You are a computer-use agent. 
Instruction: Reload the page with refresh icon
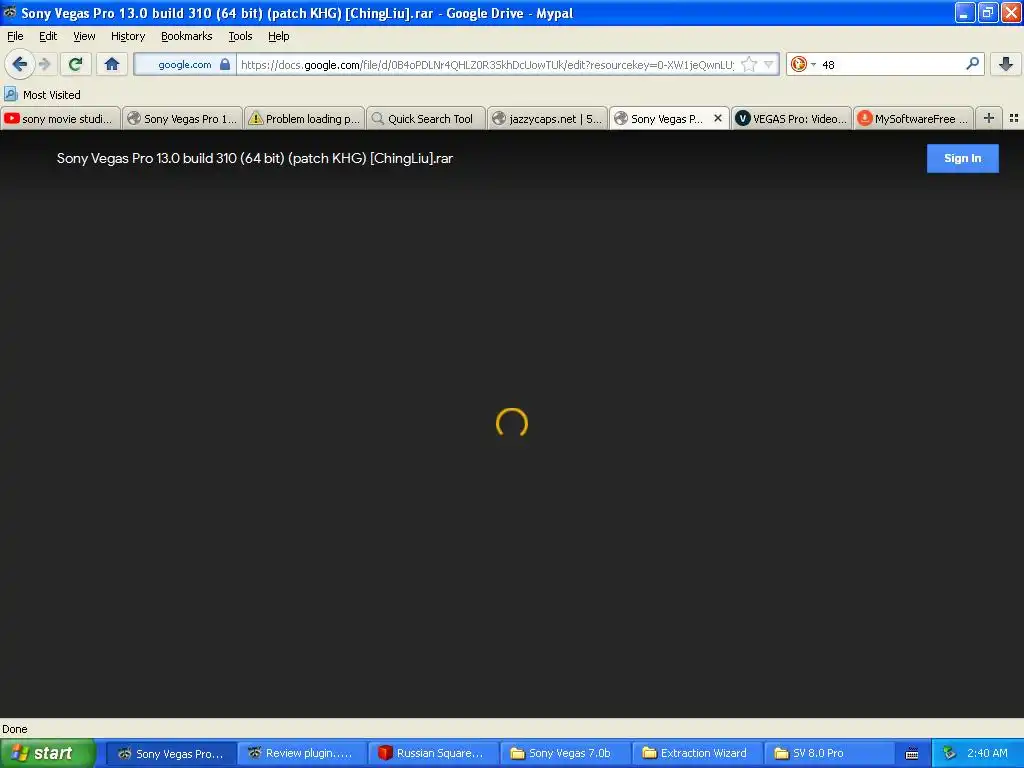(75, 64)
